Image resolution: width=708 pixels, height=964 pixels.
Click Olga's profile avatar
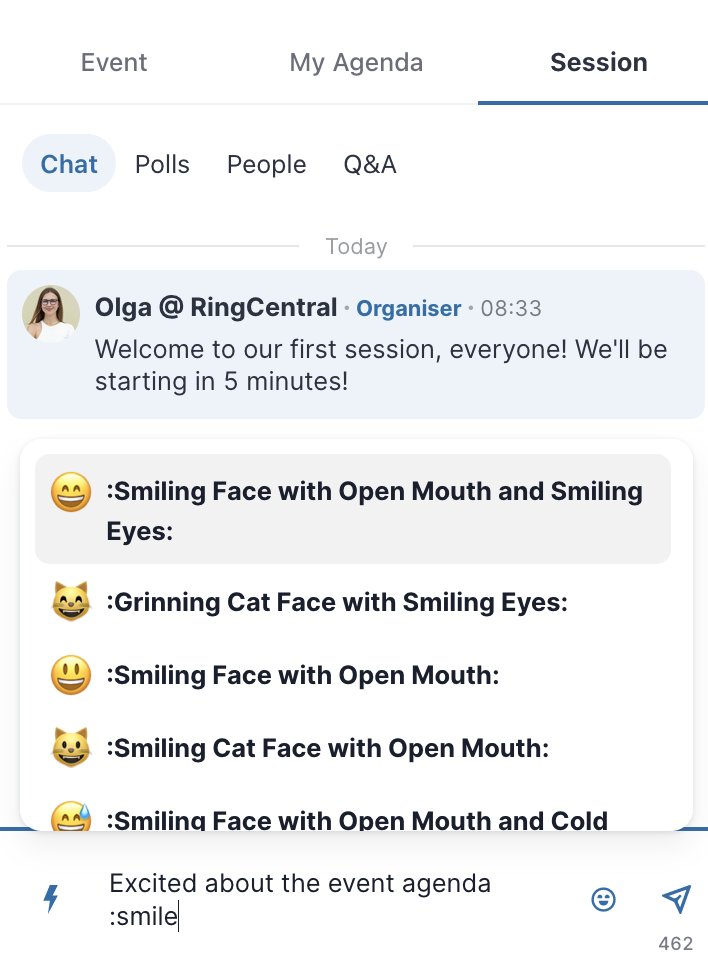tap(51, 314)
